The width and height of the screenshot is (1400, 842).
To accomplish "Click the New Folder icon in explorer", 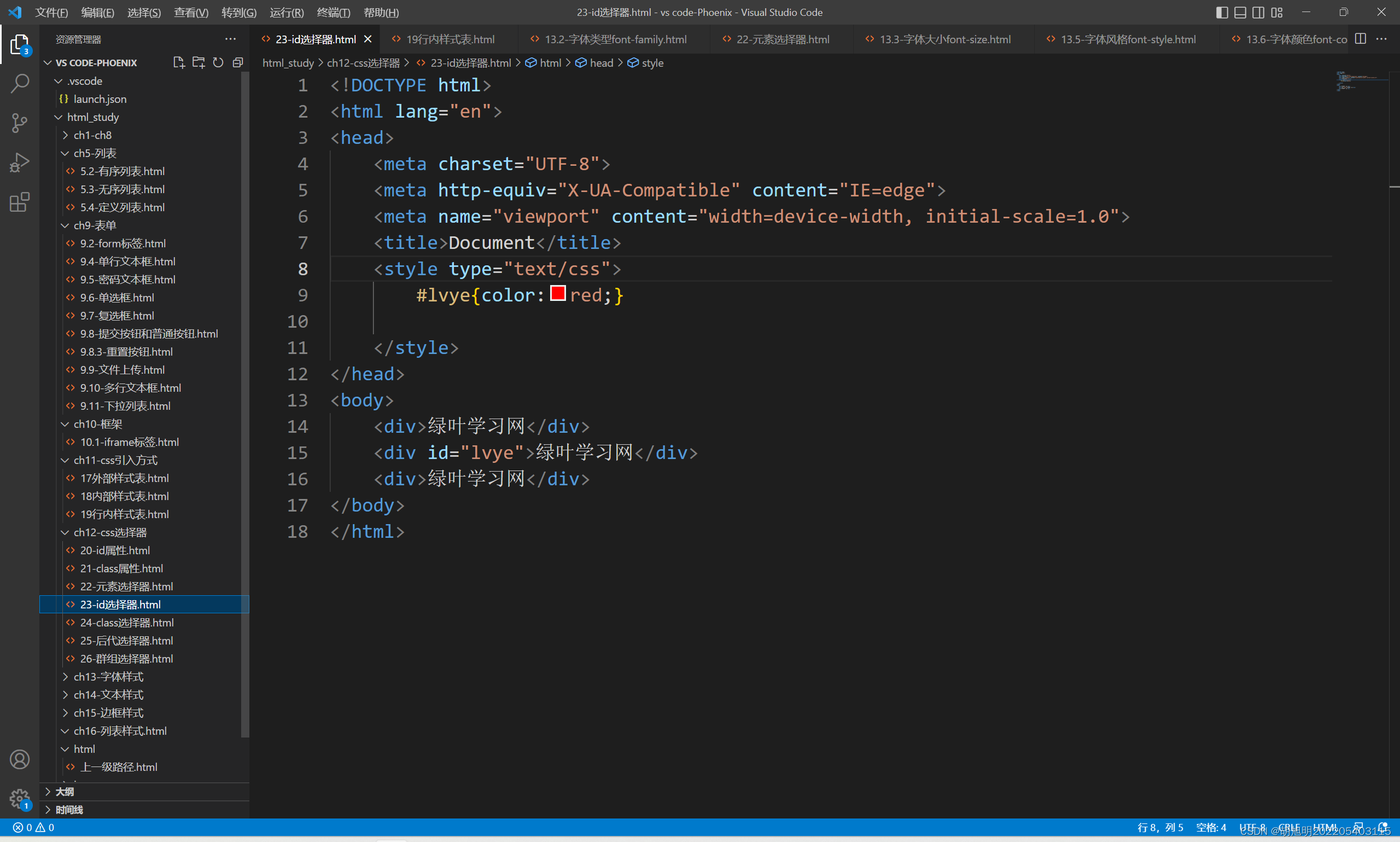I will pos(199,62).
